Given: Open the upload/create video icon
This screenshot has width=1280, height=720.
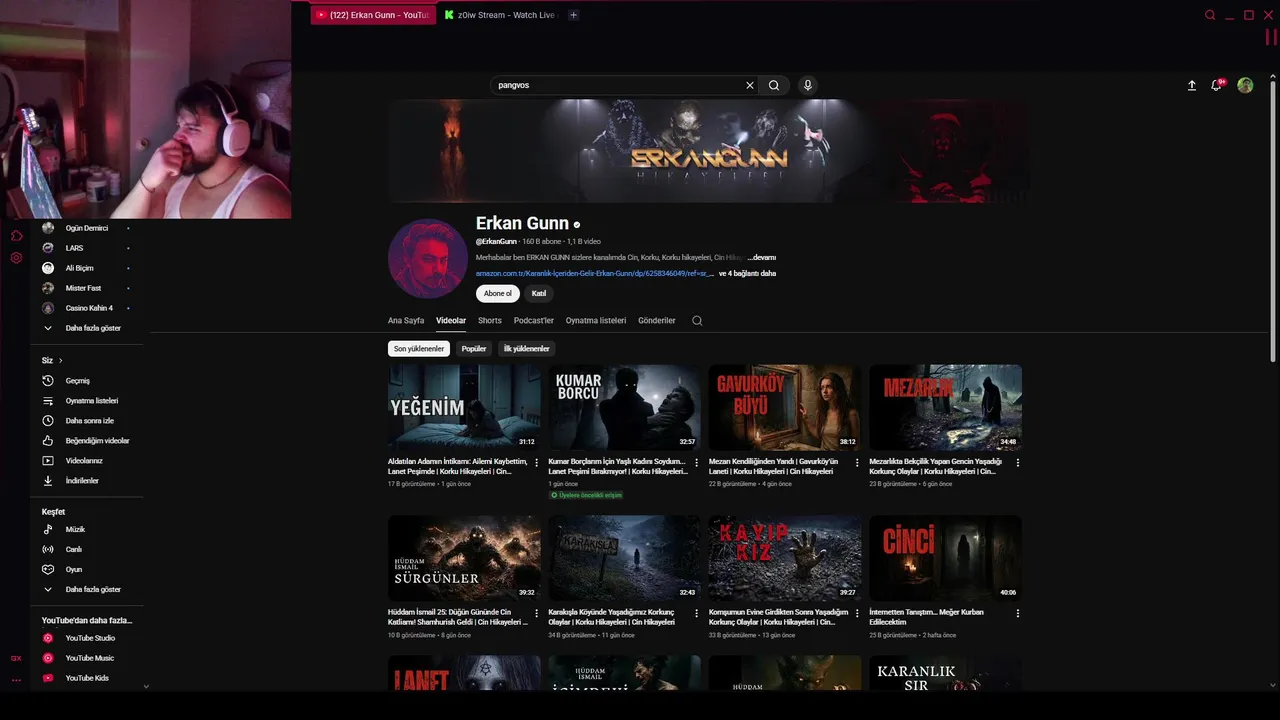Looking at the screenshot, I should (1192, 85).
